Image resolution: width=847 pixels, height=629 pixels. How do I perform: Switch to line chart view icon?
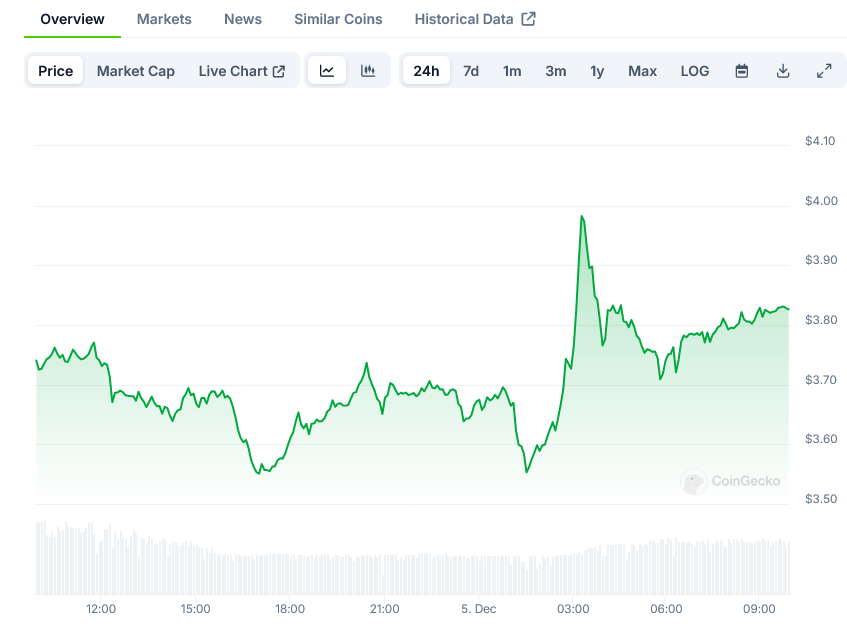(x=327, y=71)
